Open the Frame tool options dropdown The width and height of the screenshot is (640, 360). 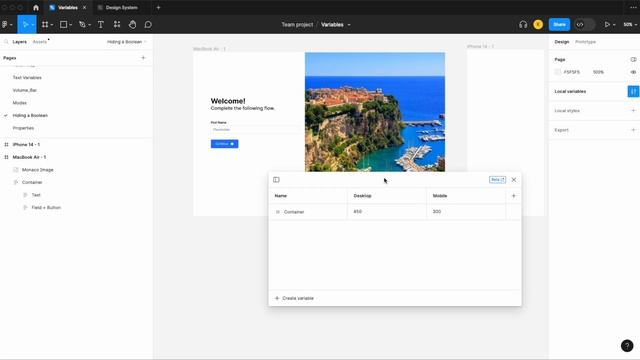pos(52,25)
